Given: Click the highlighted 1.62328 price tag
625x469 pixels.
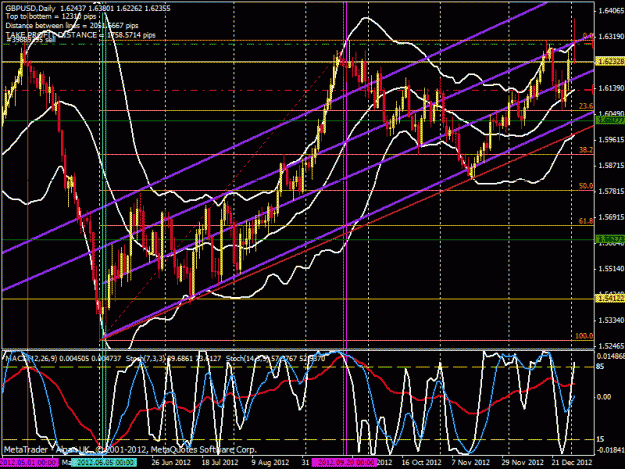Looking at the screenshot, I should pos(610,62).
